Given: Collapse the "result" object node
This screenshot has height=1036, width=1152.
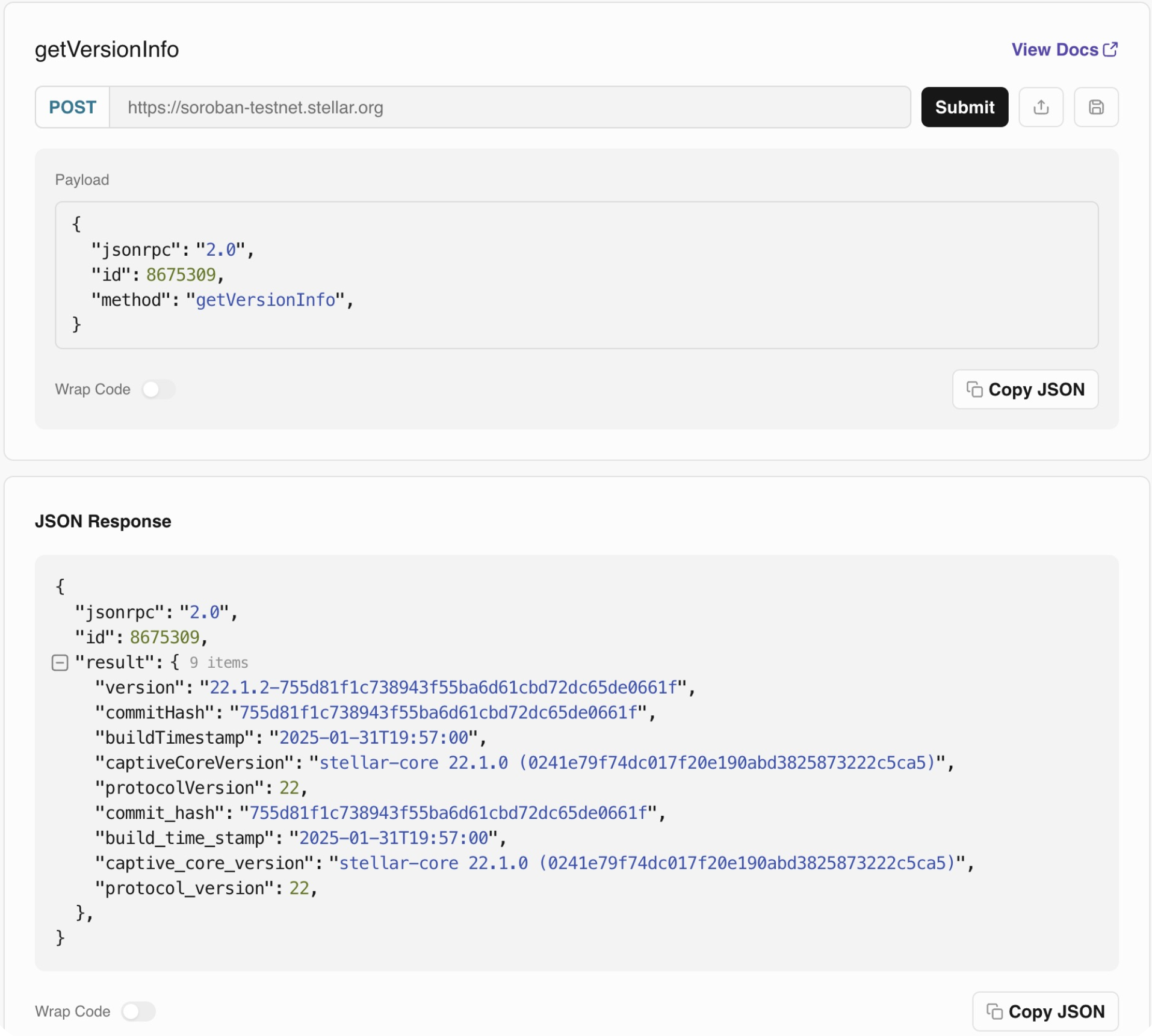Looking at the screenshot, I should pyautogui.click(x=60, y=662).
